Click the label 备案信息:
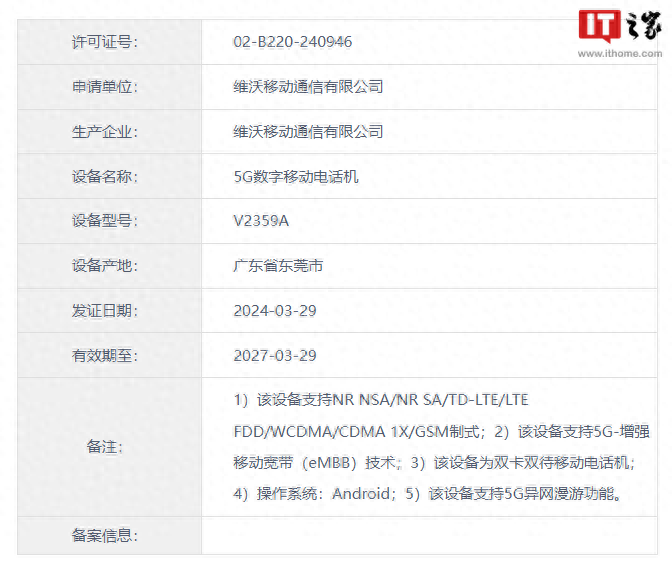 click(105, 536)
